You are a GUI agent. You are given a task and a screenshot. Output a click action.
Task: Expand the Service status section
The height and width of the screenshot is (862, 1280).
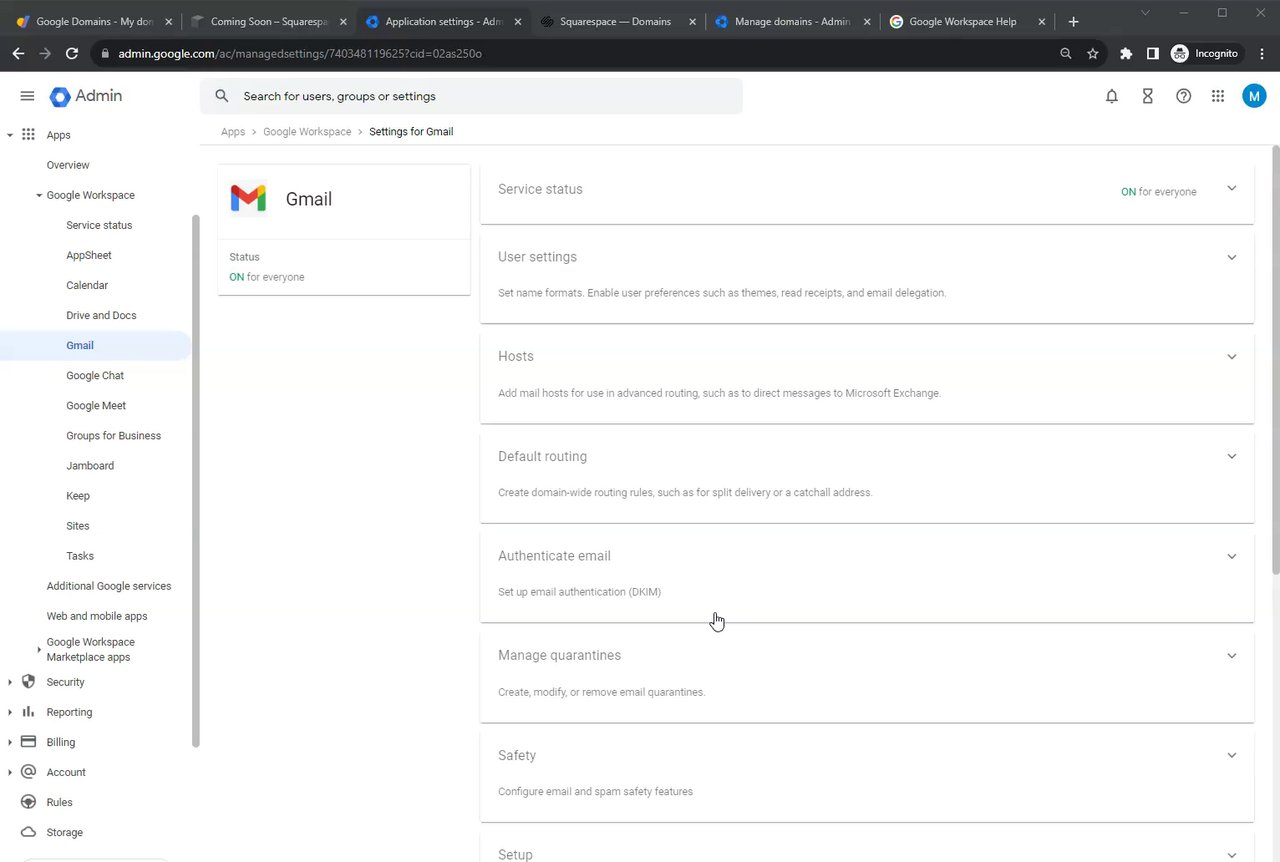1231,188
